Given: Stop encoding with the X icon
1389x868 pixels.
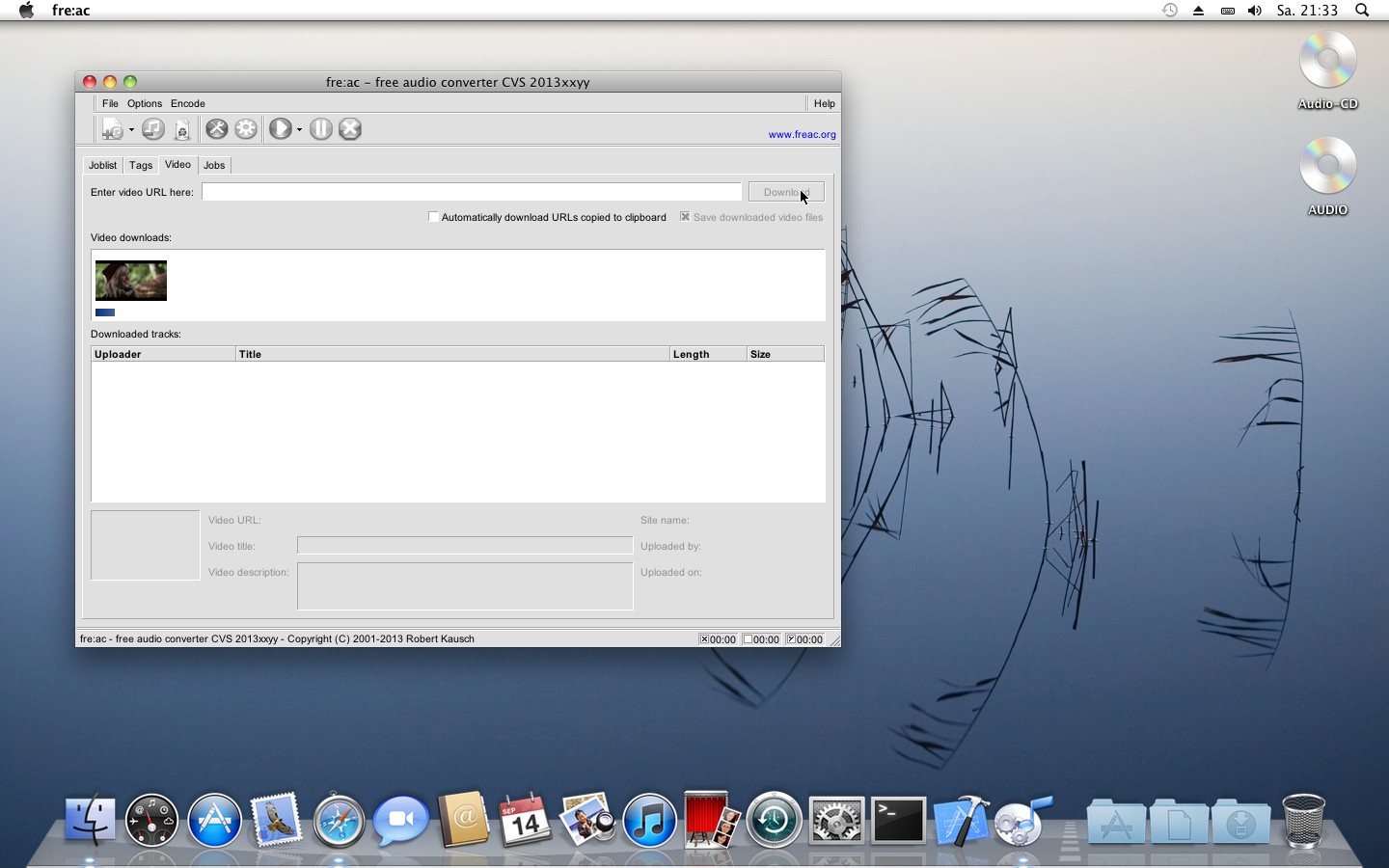Looking at the screenshot, I should click(350, 129).
